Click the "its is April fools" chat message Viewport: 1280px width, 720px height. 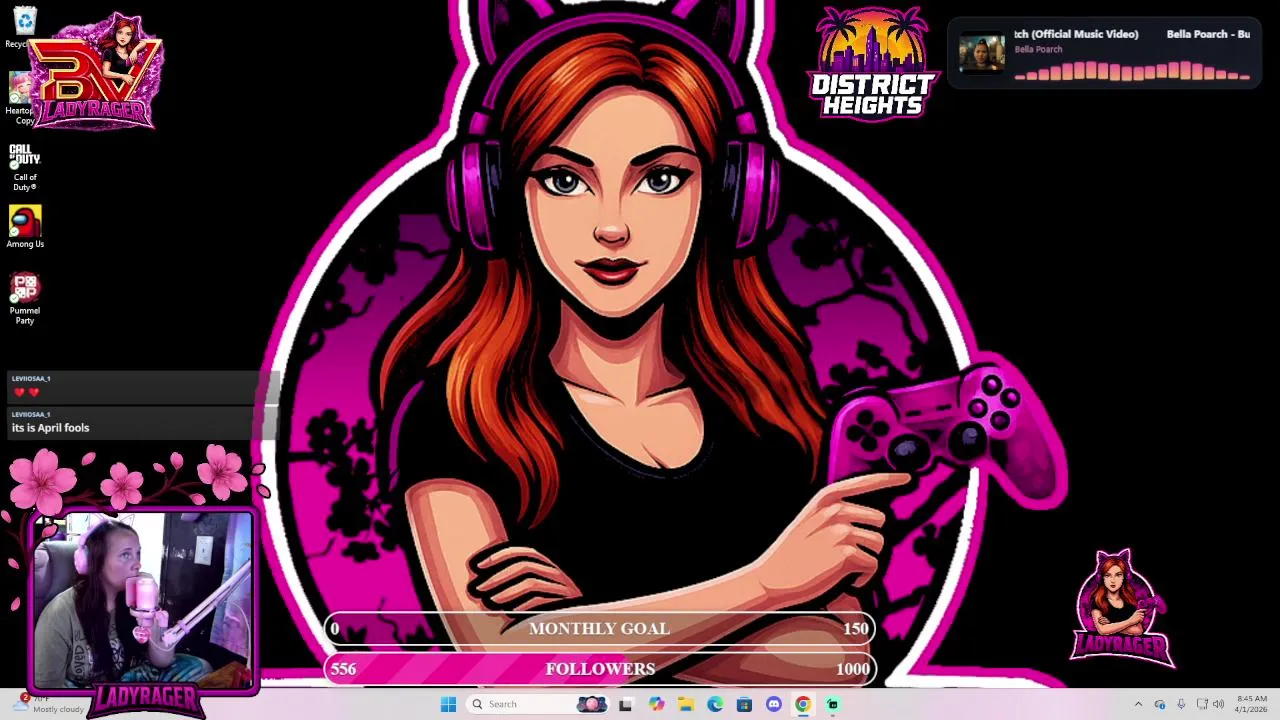click(50, 428)
